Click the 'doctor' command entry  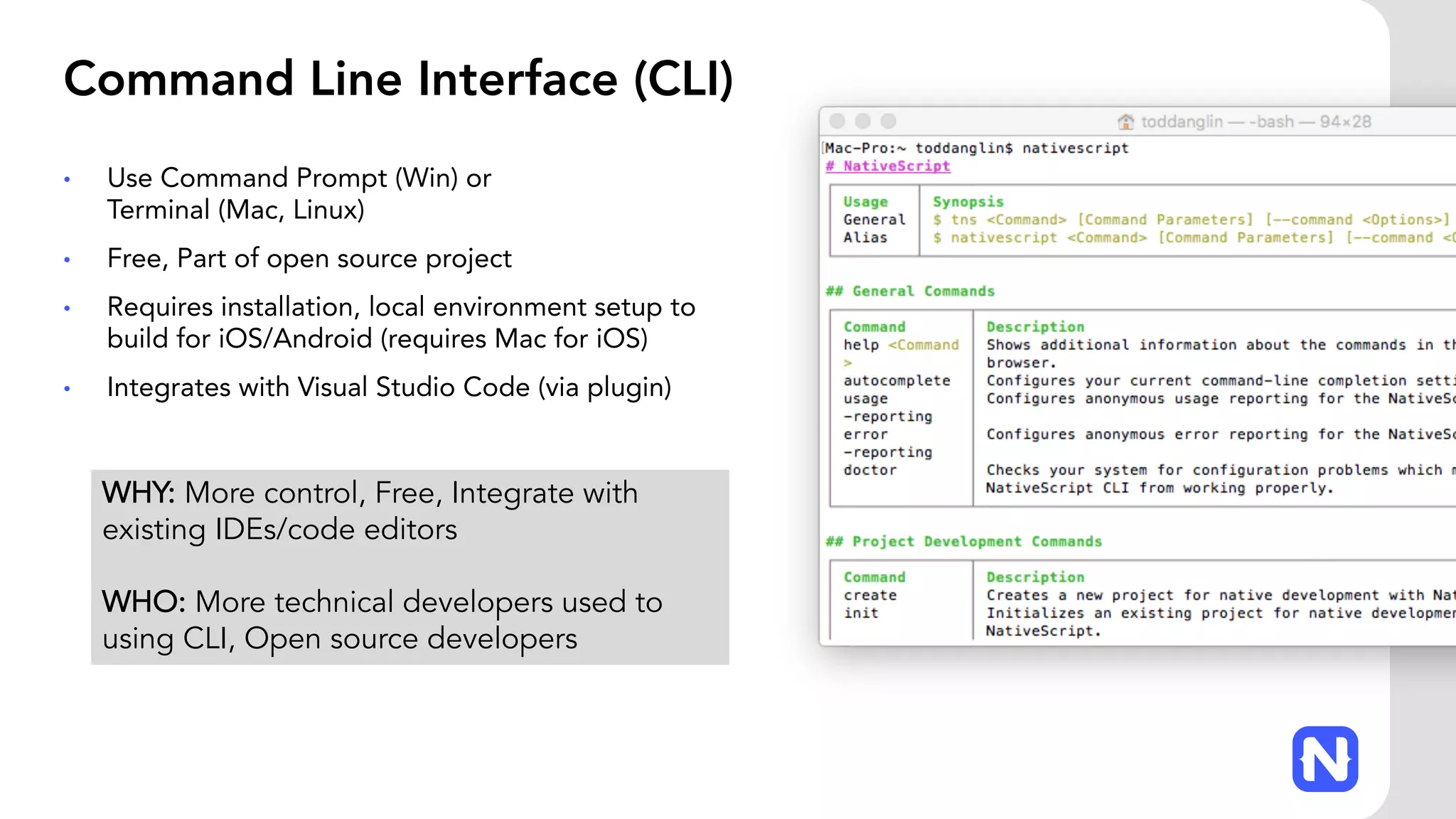coord(870,470)
